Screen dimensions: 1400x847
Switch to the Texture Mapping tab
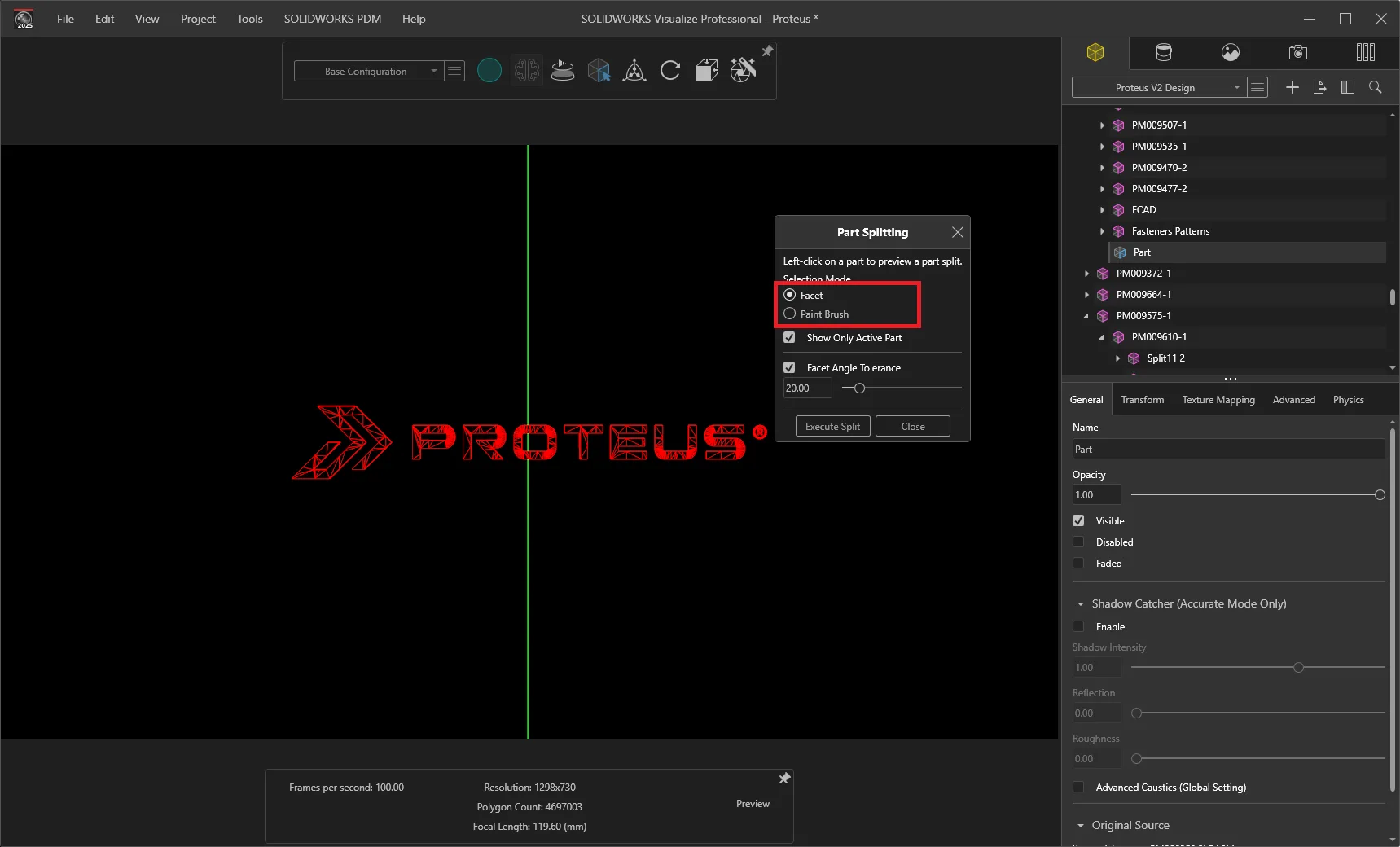(x=1218, y=400)
